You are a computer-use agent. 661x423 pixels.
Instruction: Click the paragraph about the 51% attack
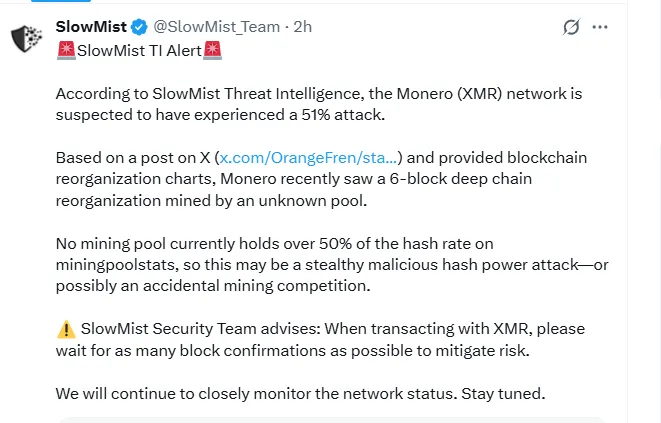coord(318,104)
